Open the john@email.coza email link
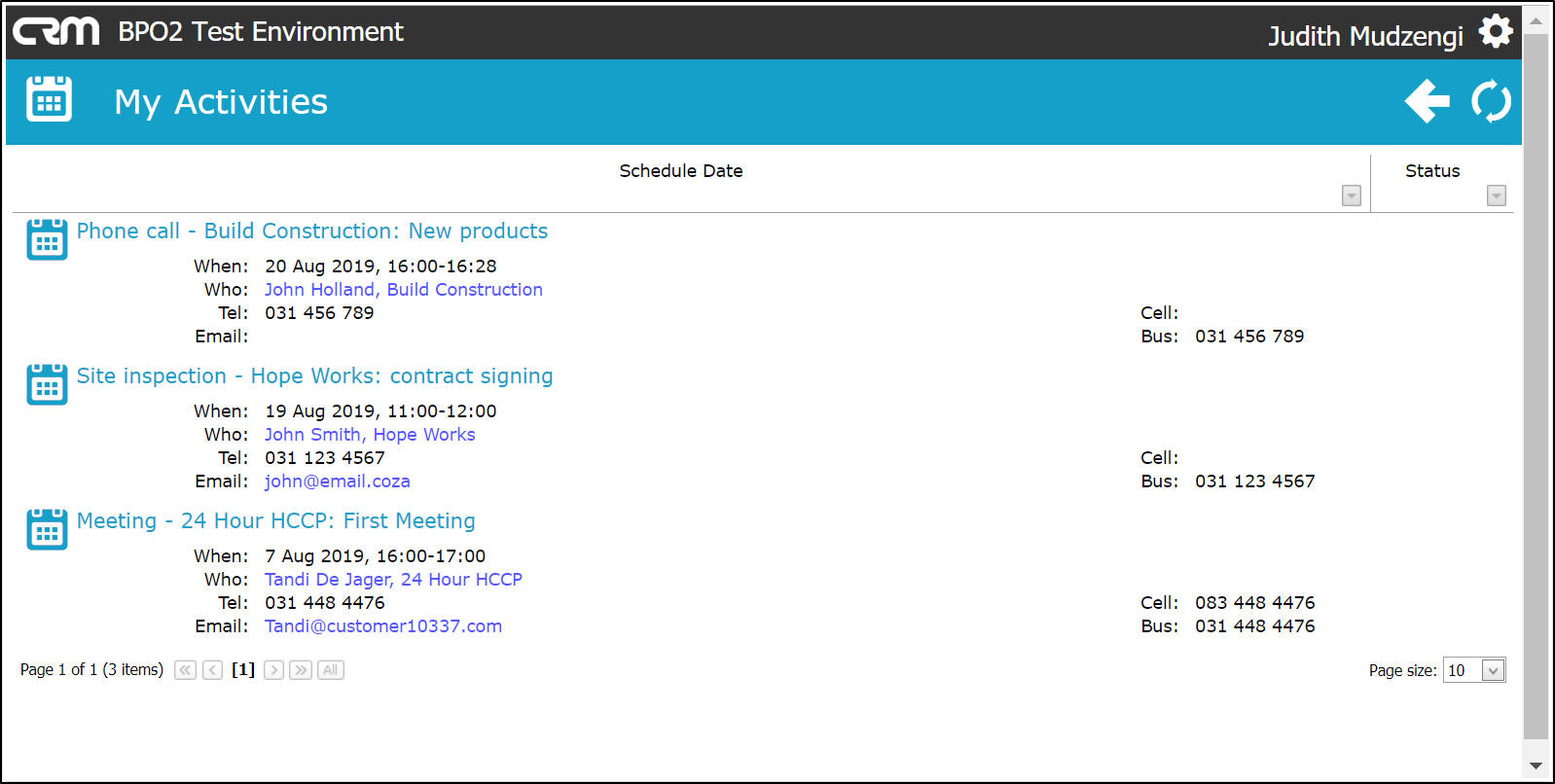 click(337, 481)
